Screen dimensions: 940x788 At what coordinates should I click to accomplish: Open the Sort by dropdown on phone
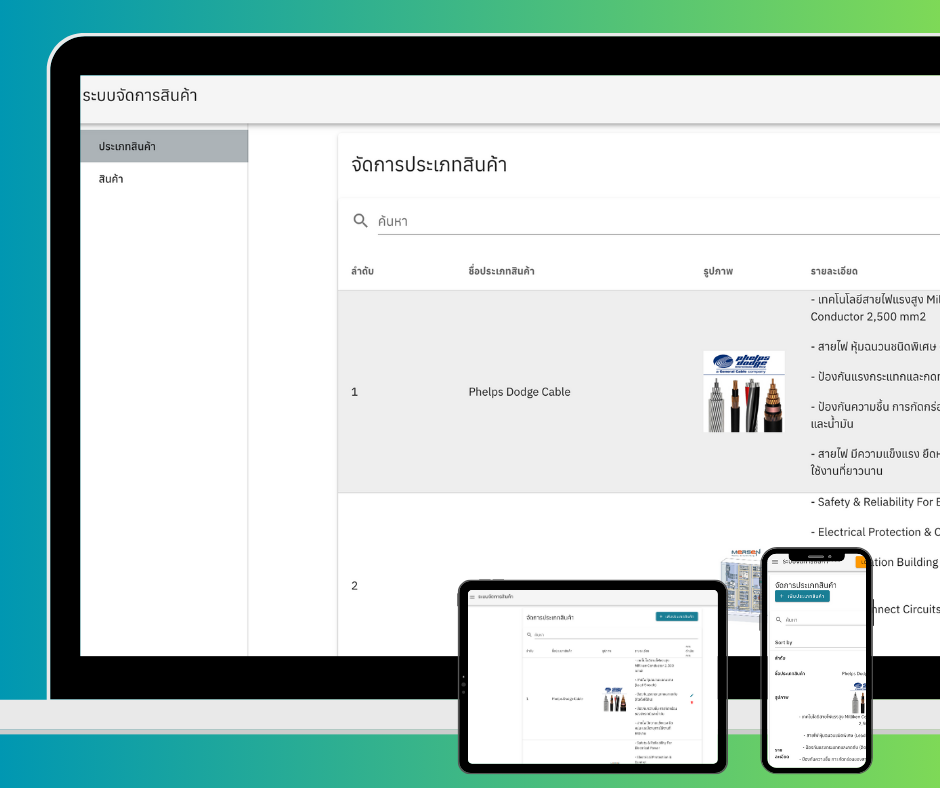click(x=815, y=642)
